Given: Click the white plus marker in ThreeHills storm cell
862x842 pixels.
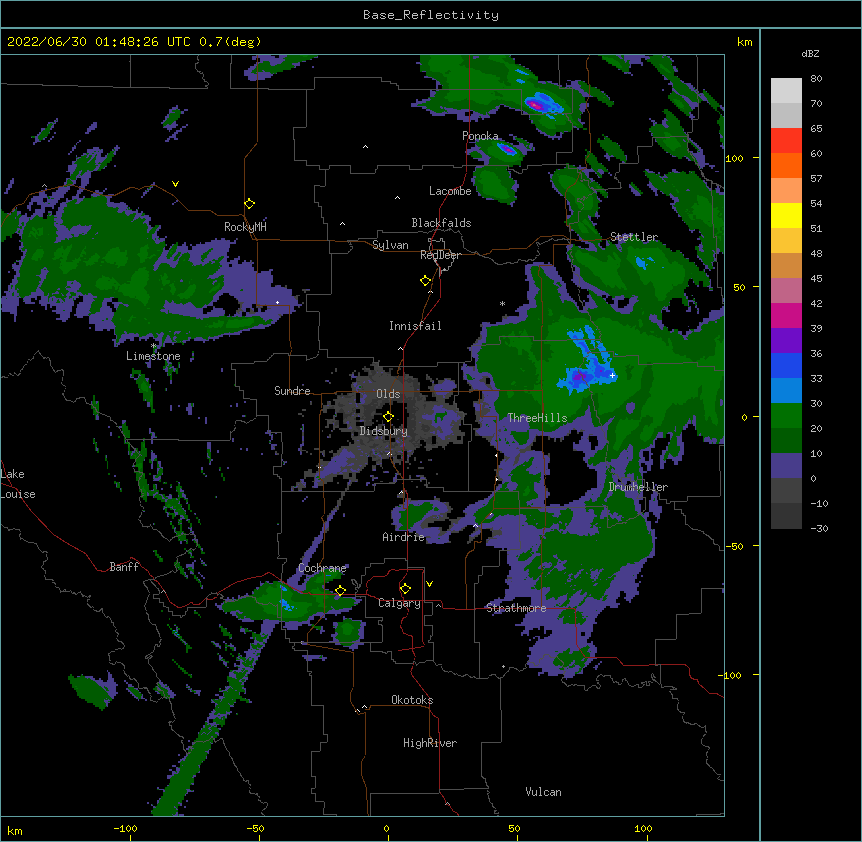Looking at the screenshot, I should point(612,375).
